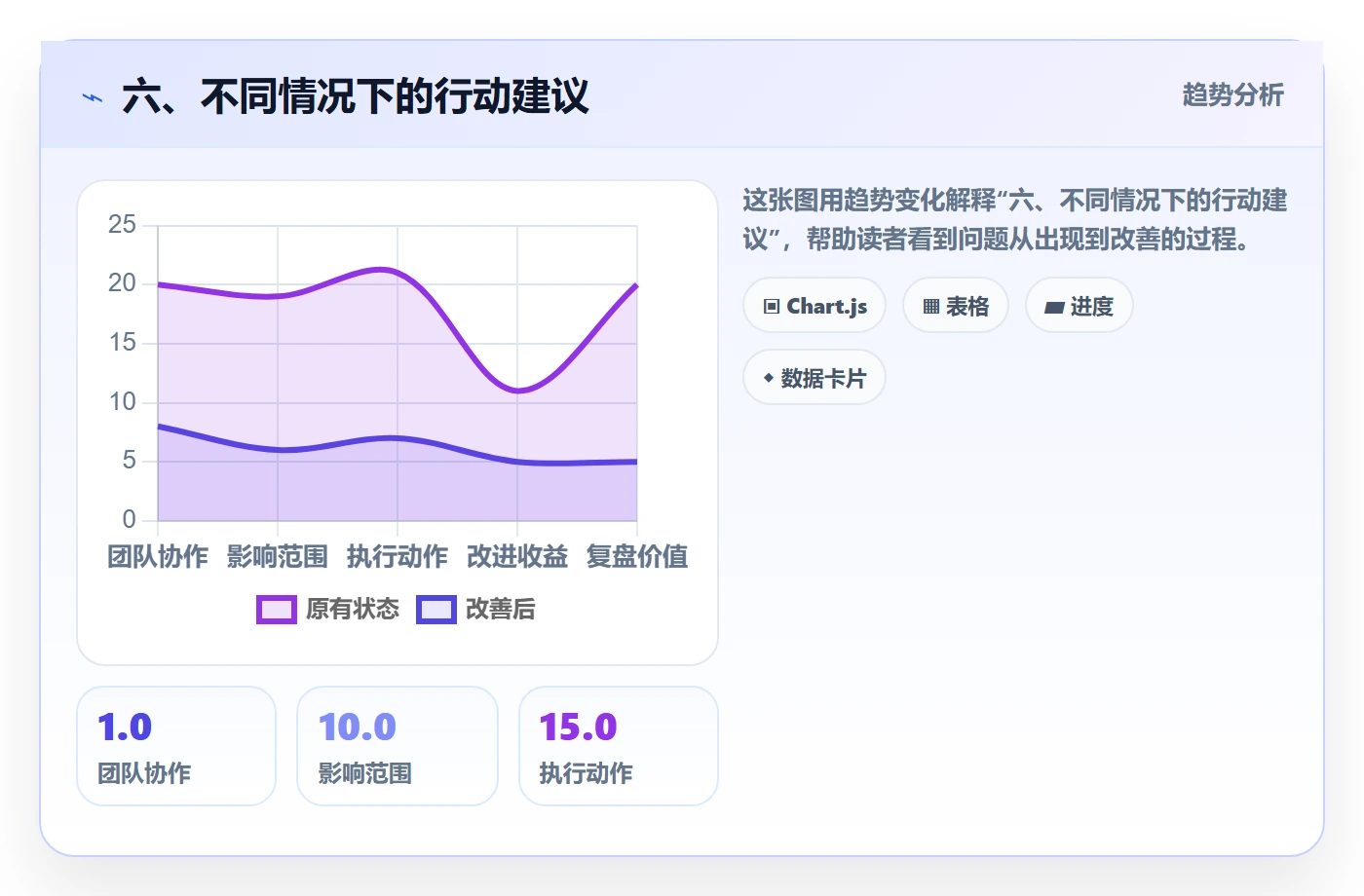1364x896 pixels.
Task: Click the 原有状态 legend label
Action: point(353,610)
